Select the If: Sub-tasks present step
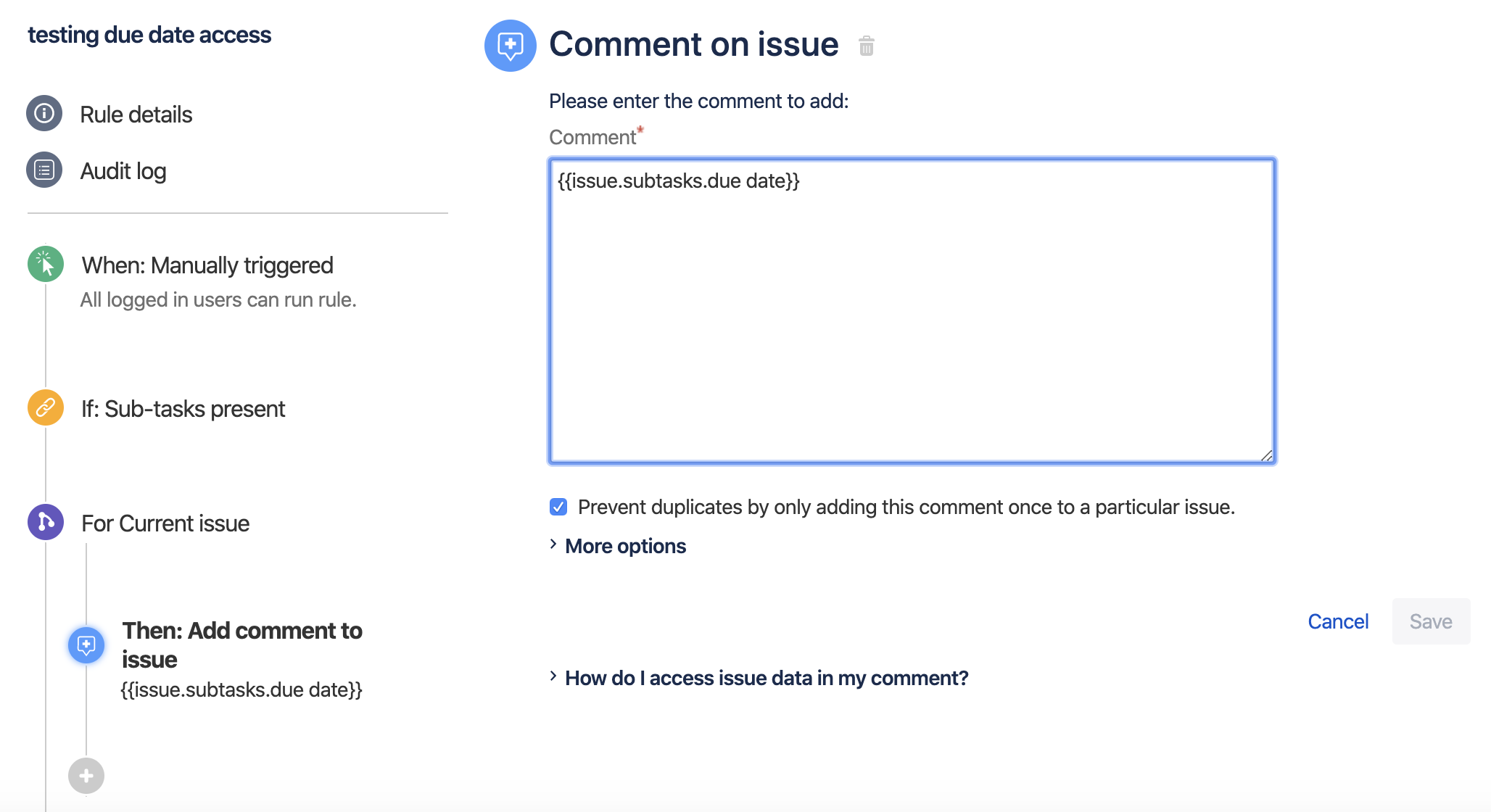 coord(183,409)
